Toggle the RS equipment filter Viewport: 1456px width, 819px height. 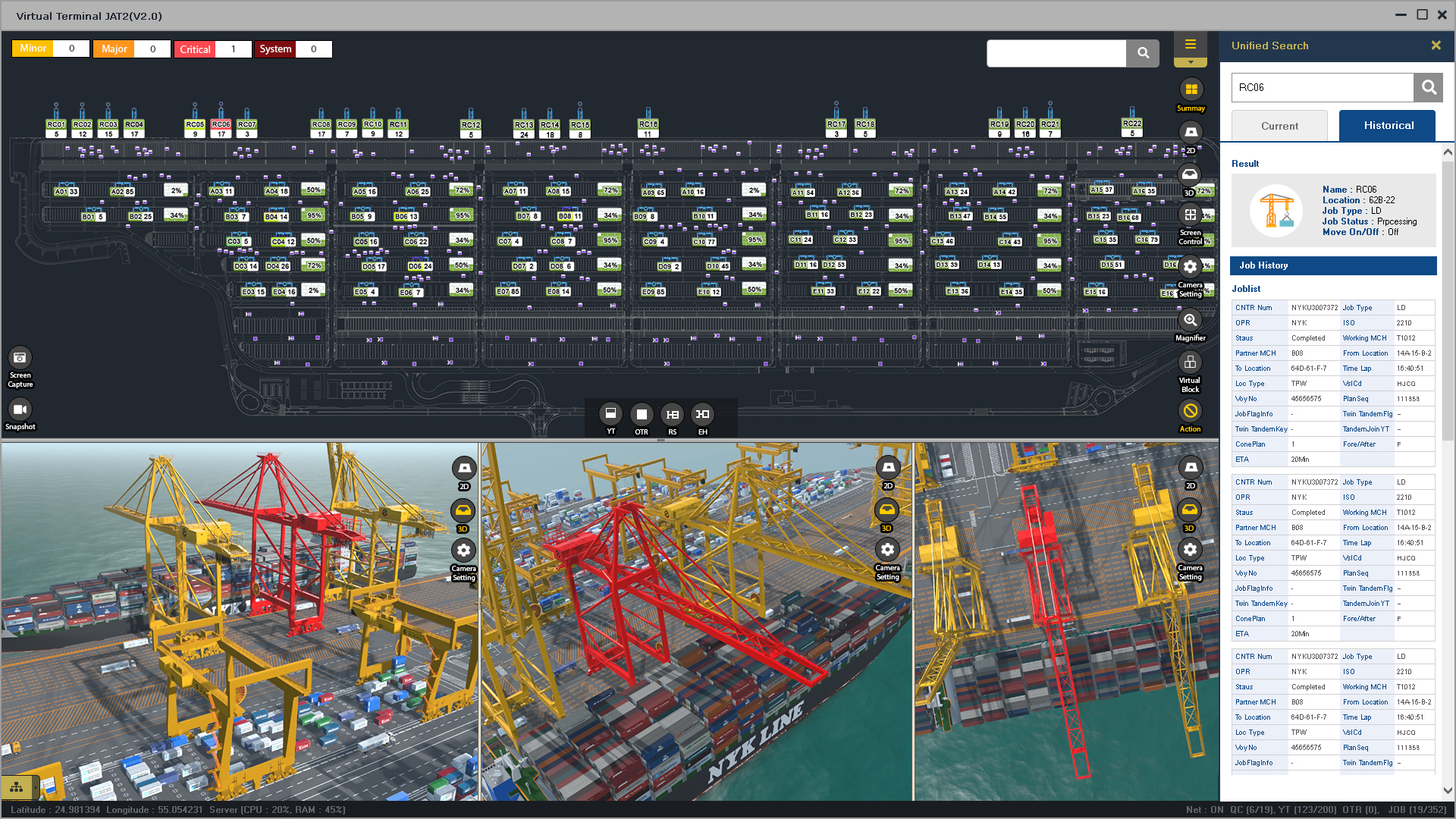672,415
